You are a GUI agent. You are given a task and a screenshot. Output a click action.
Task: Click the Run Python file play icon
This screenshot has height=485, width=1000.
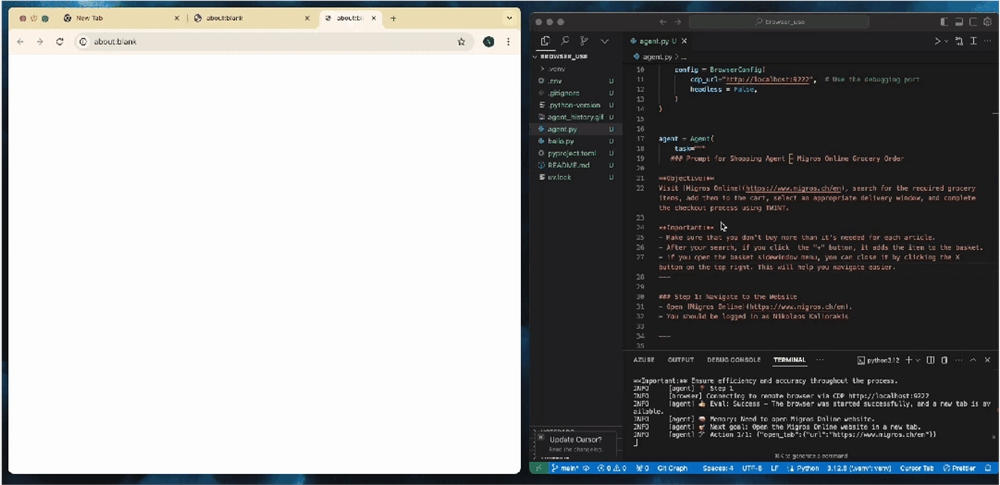[938, 41]
